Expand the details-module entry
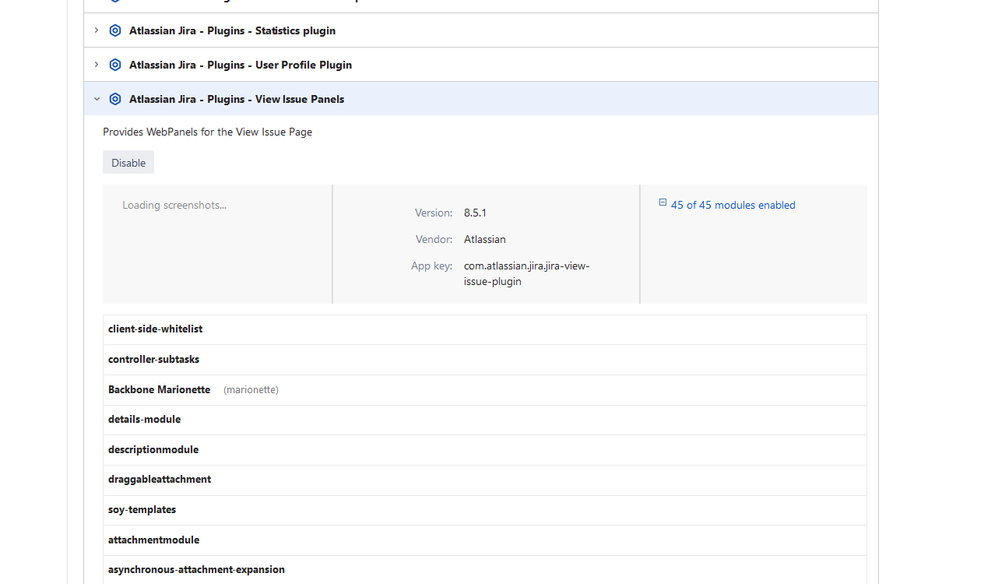 click(144, 419)
